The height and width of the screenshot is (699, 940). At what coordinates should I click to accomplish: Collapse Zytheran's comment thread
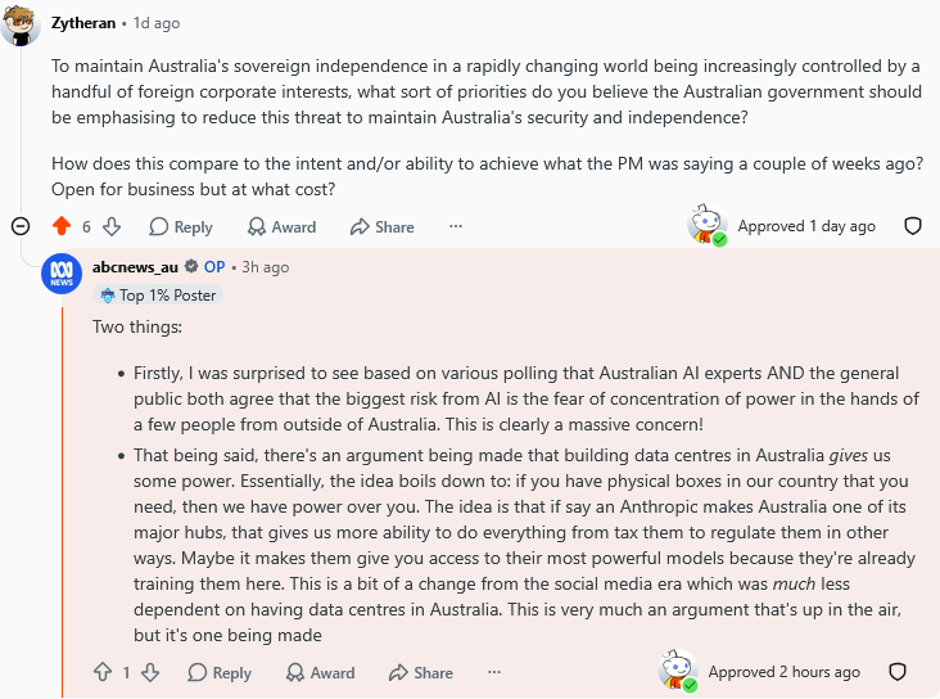point(20,226)
